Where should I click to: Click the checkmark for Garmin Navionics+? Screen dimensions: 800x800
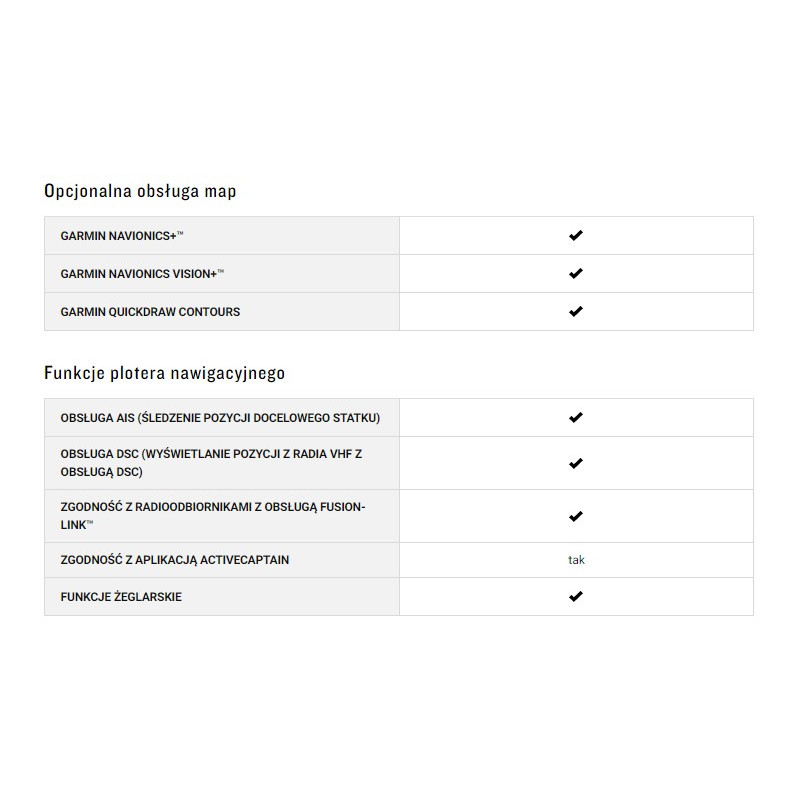coord(575,236)
